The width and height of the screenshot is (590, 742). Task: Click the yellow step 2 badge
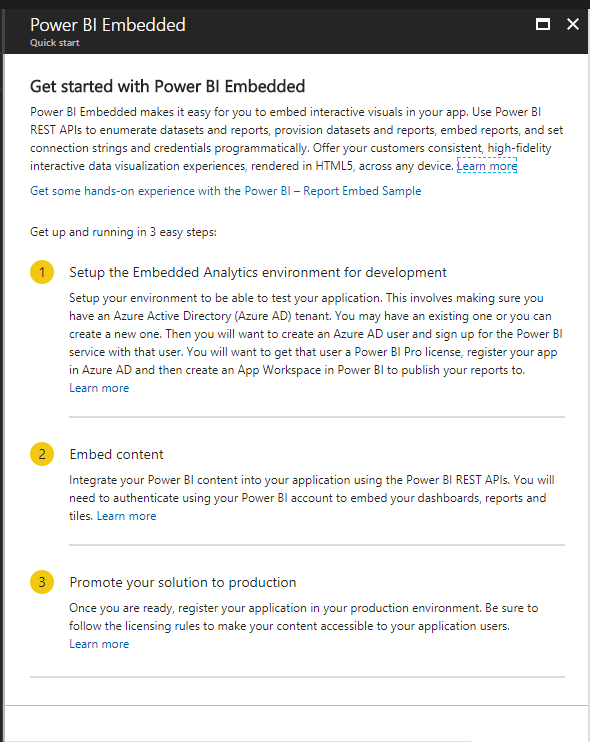[42, 454]
